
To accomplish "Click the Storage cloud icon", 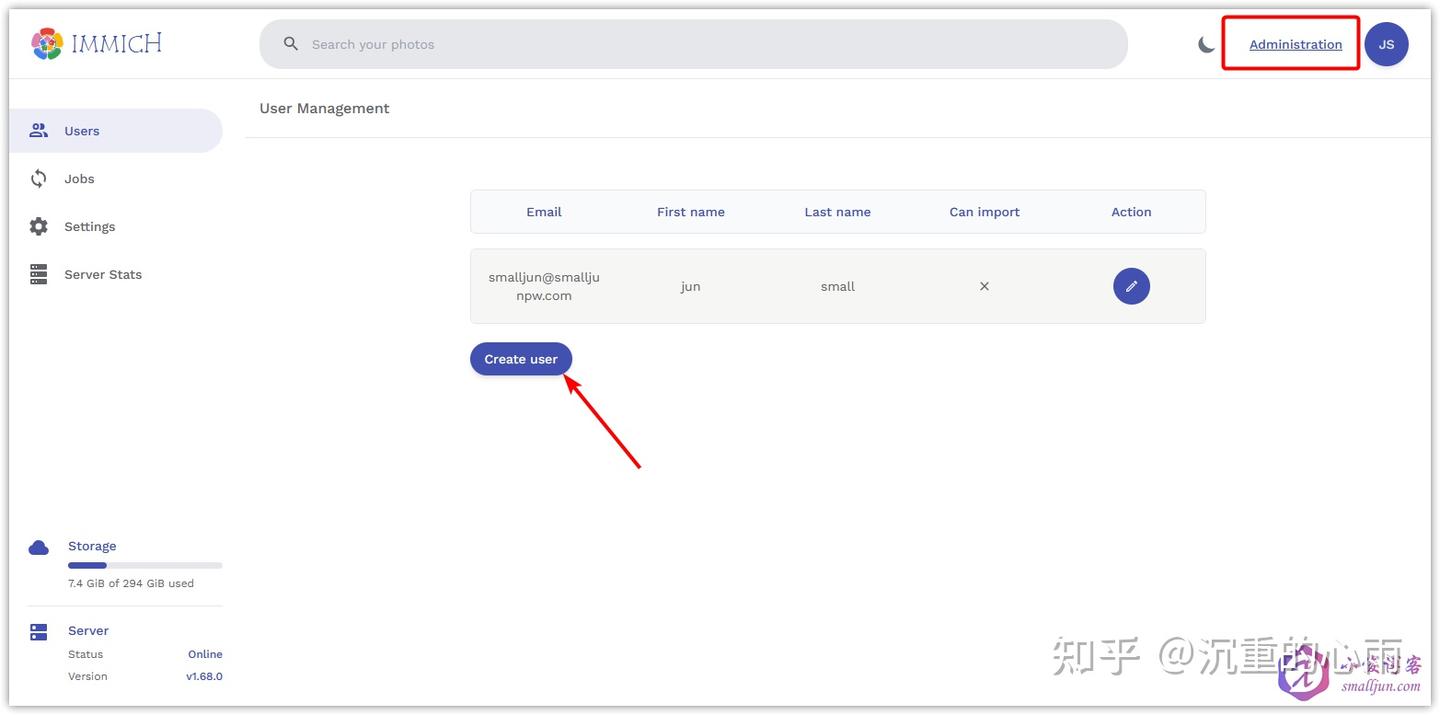I will tap(39, 547).
